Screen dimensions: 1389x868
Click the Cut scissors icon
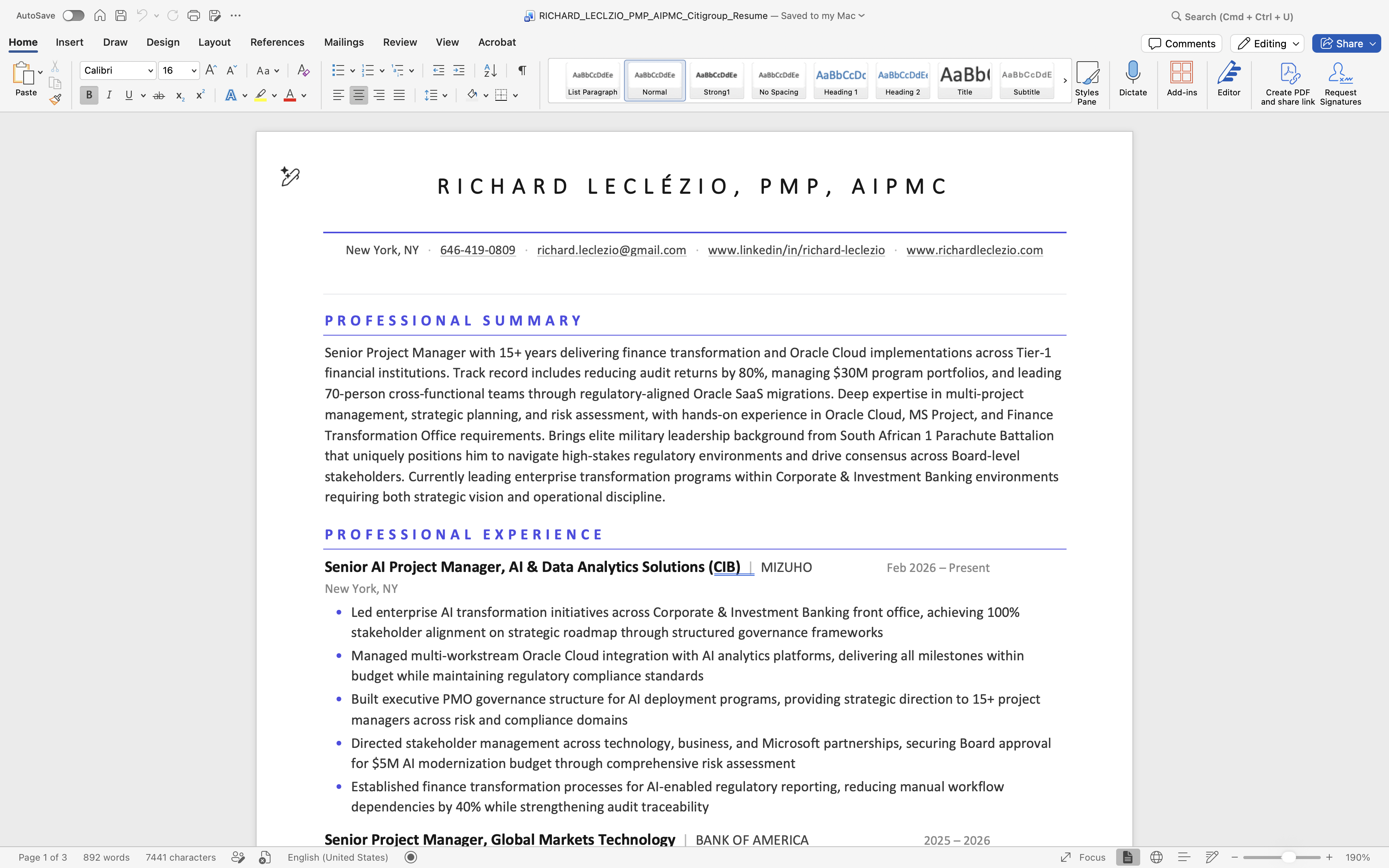tap(55, 67)
